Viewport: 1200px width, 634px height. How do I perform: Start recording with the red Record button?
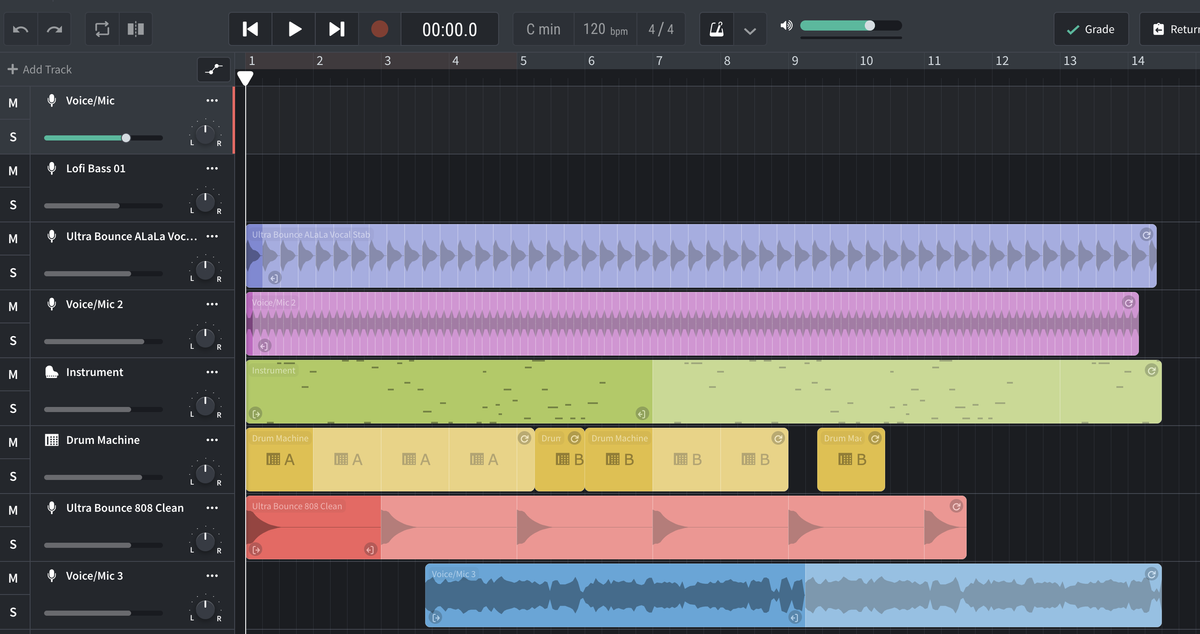tap(380, 29)
